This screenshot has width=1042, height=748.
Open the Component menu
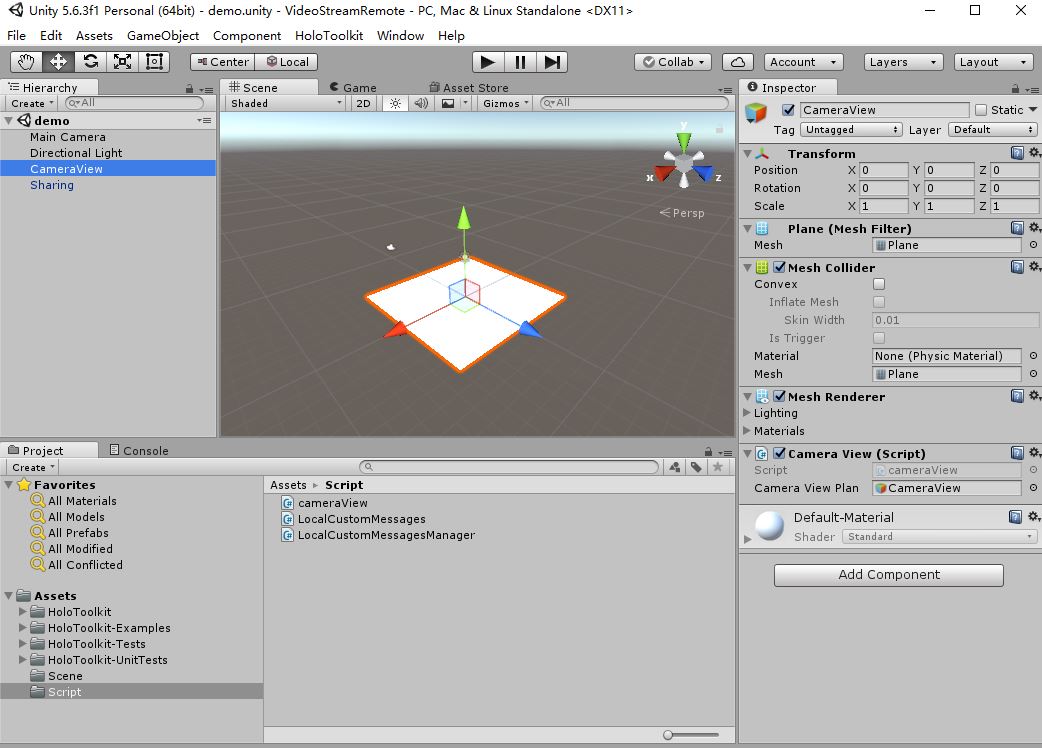[x=247, y=36]
